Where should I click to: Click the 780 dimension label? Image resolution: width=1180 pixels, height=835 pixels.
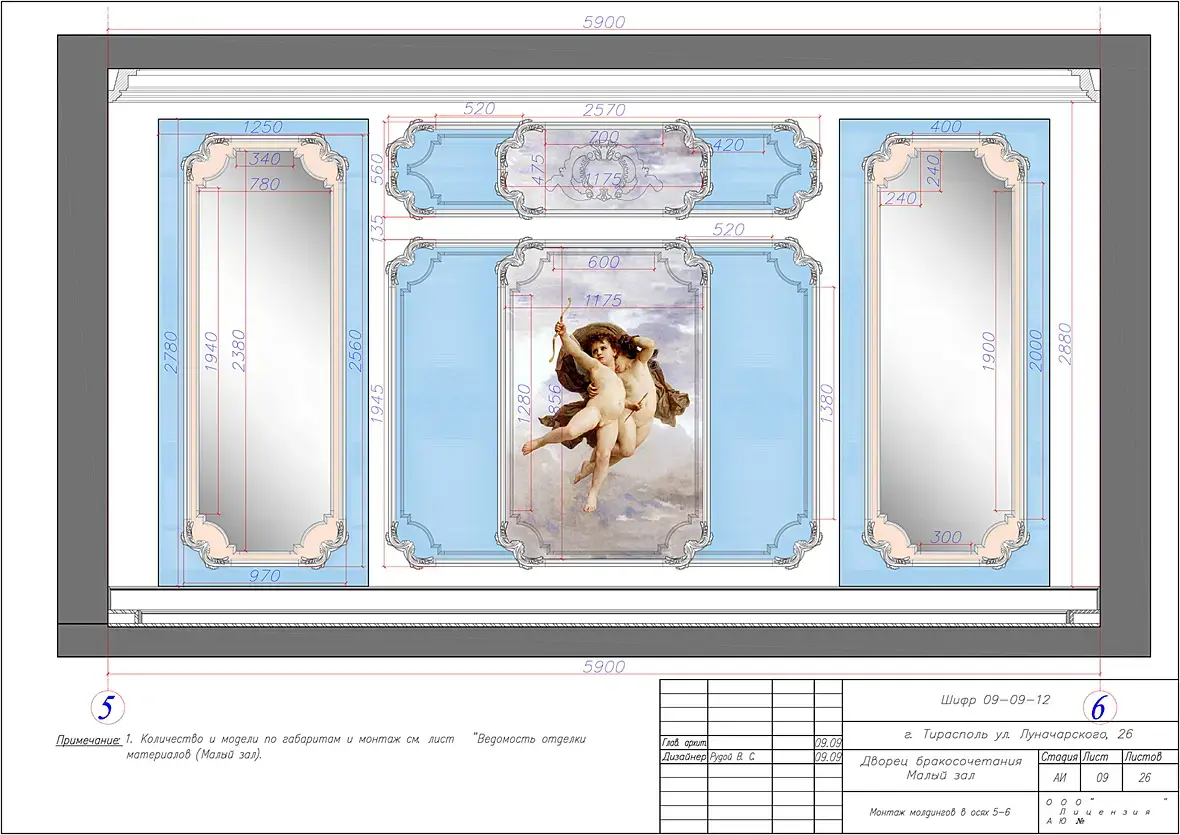tap(264, 184)
